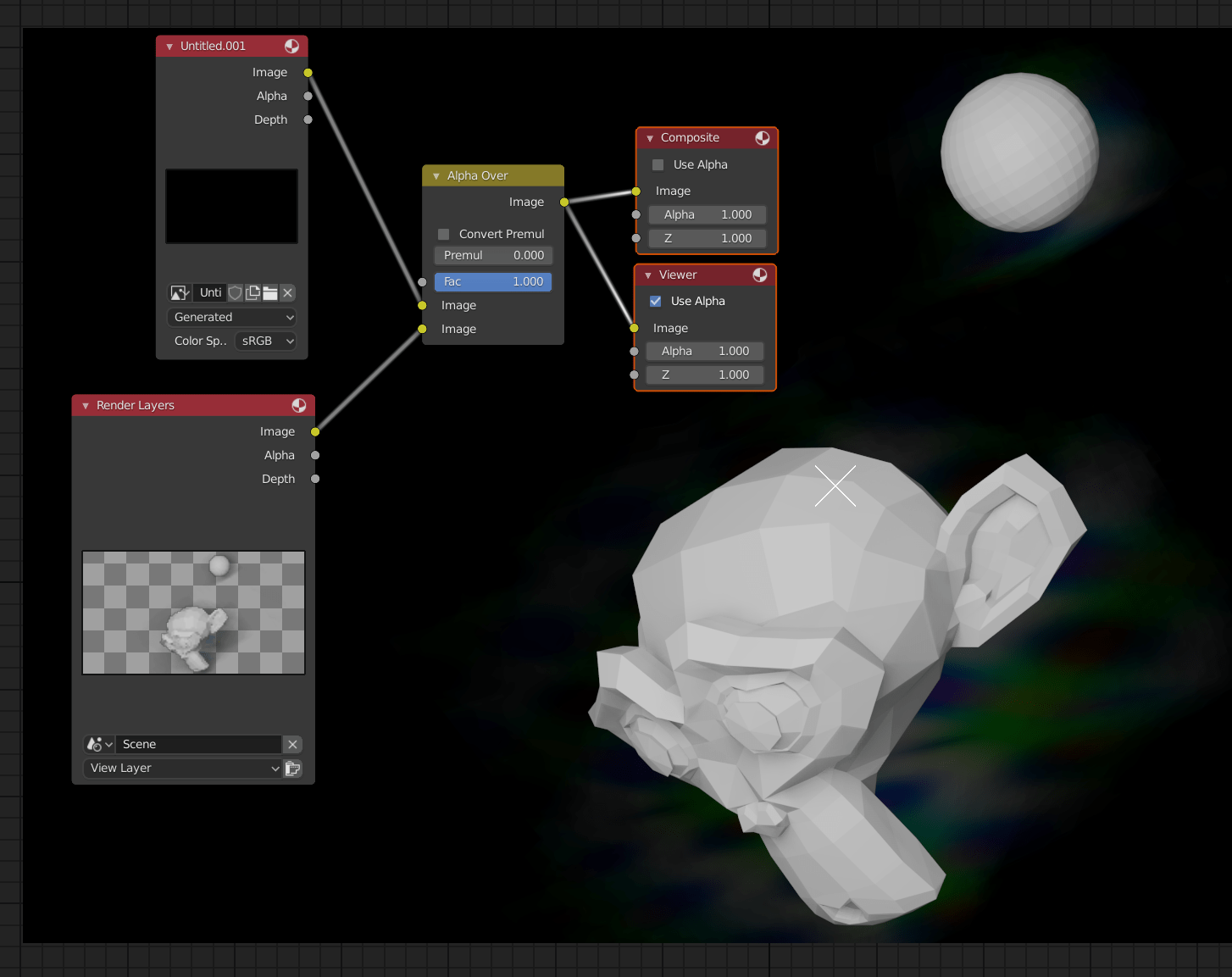Unlink the image with the X button
The image size is (1232, 977).
(x=287, y=292)
